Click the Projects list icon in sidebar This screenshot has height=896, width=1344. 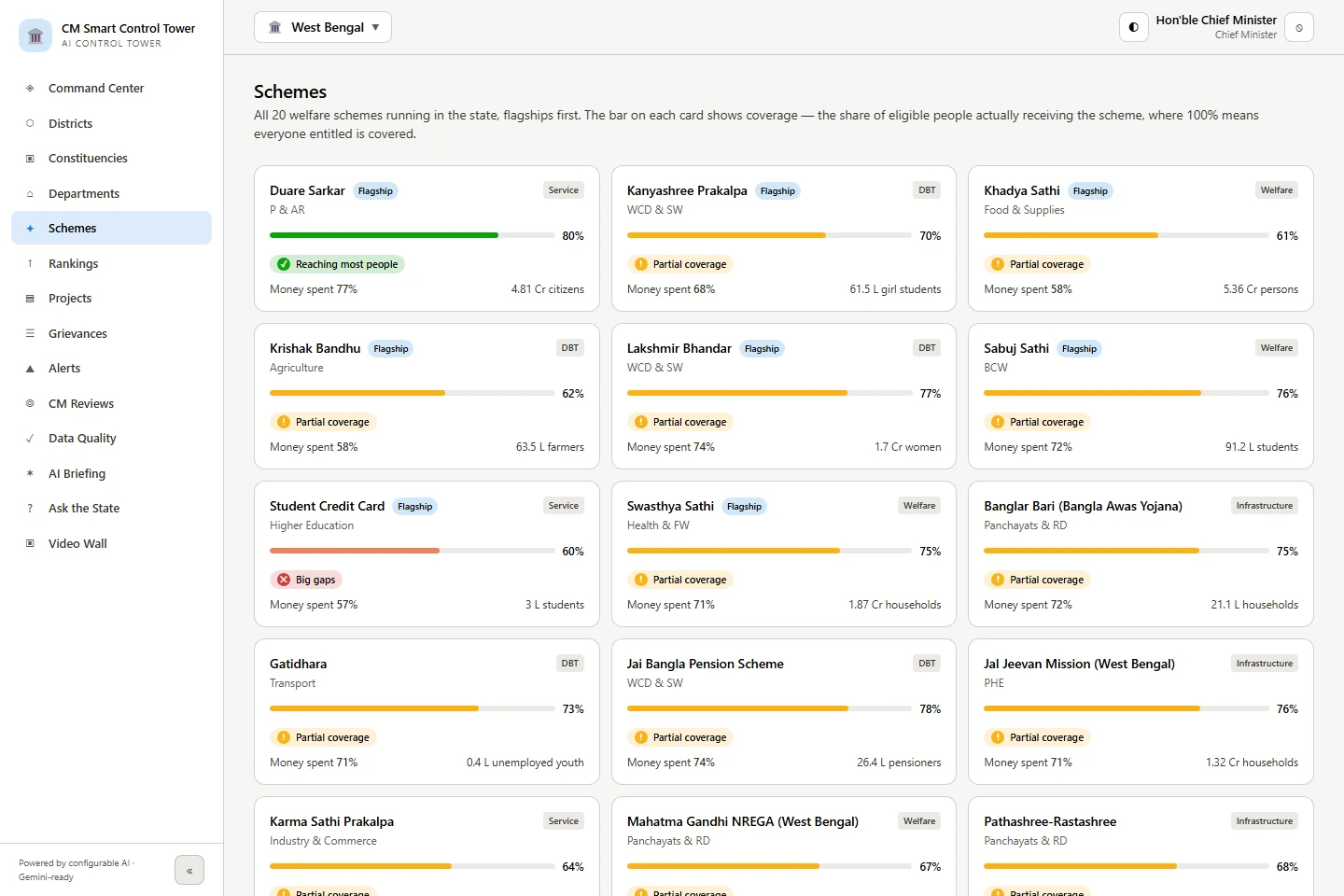point(30,299)
